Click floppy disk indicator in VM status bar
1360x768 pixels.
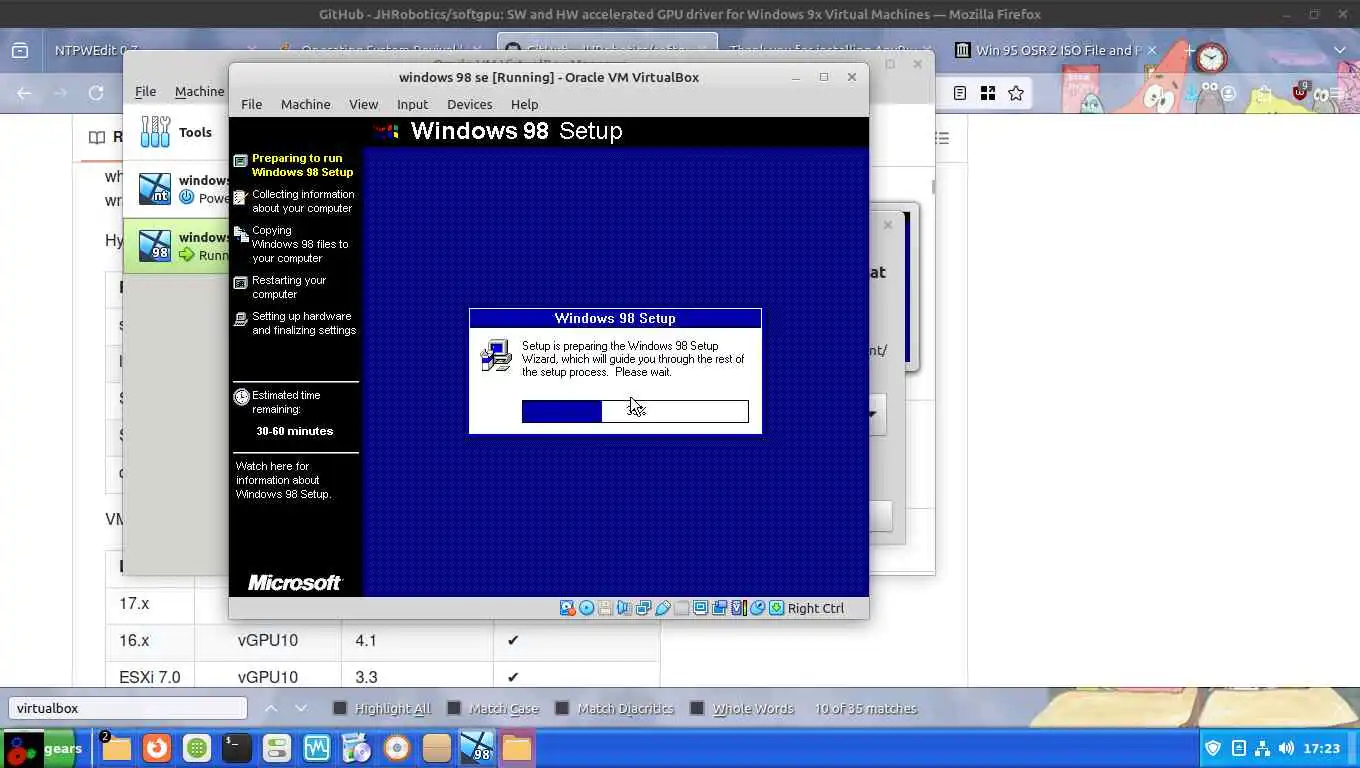(605, 608)
